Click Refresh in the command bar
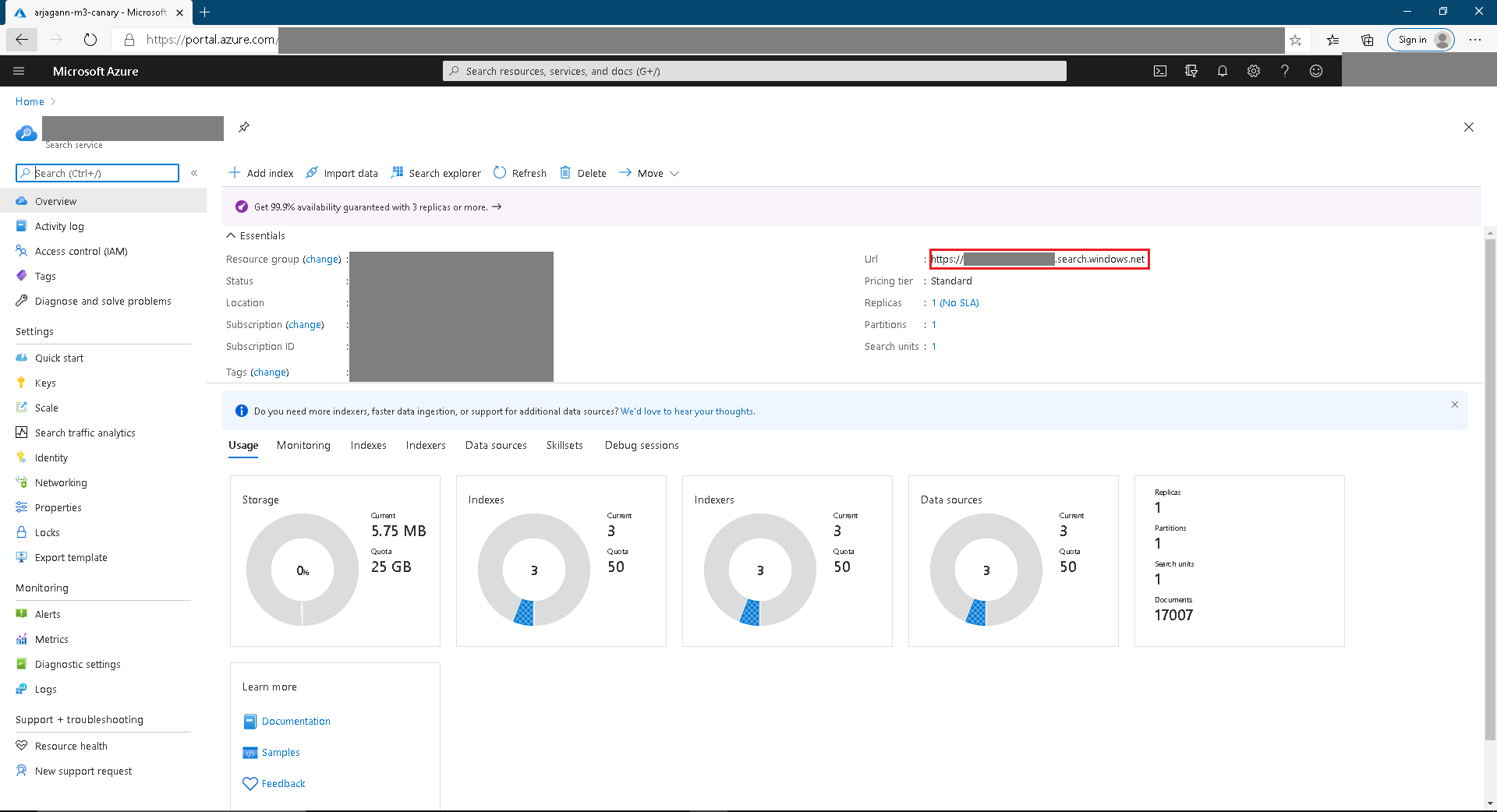Image resolution: width=1497 pixels, height=812 pixels. tap(520, 173)
